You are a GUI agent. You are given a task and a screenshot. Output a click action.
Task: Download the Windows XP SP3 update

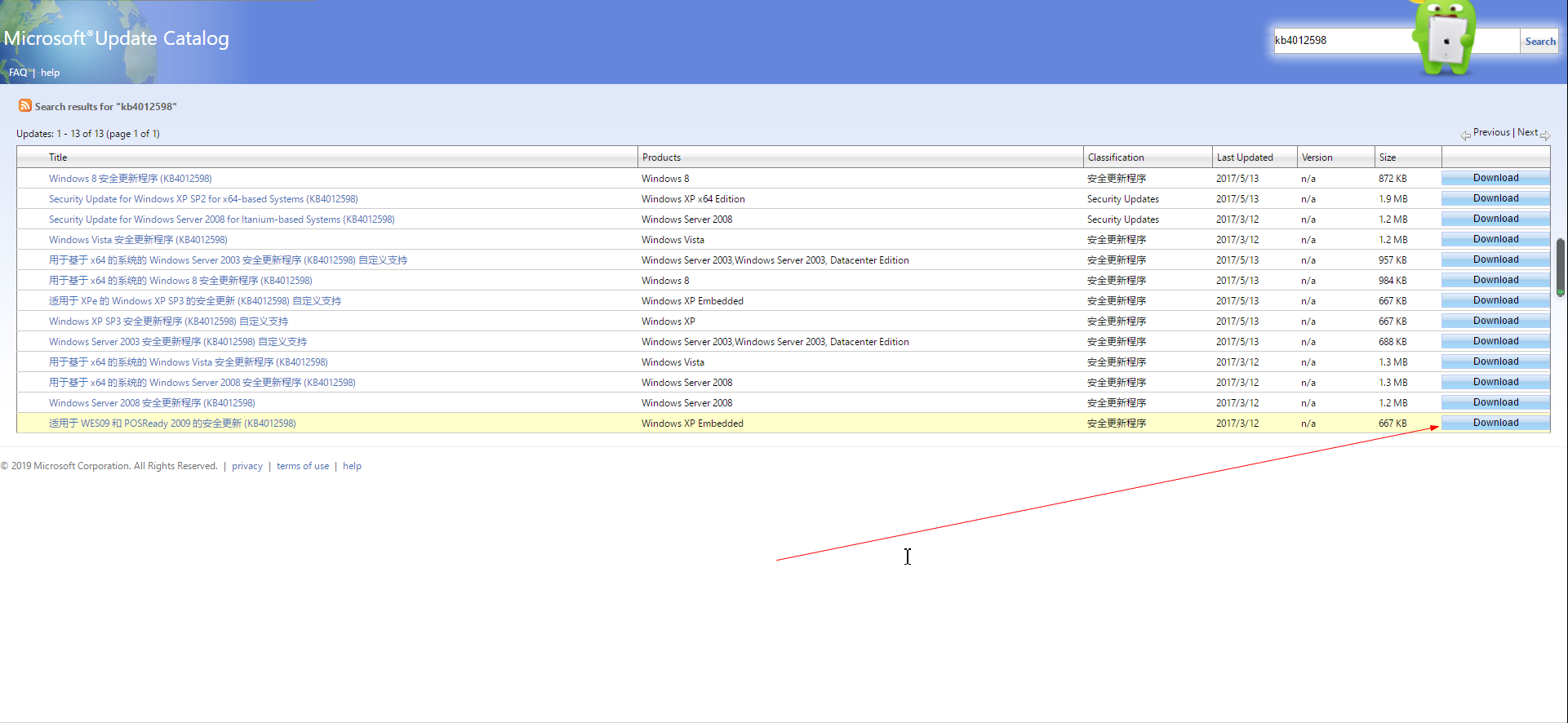(x=1495, y=321)
